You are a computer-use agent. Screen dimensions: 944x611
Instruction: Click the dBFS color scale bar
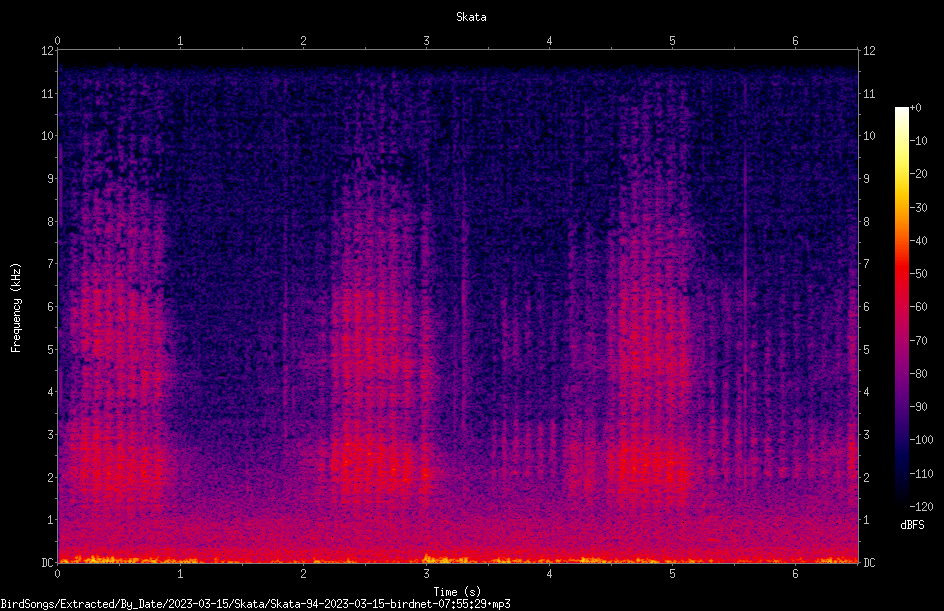coord(901,306)
